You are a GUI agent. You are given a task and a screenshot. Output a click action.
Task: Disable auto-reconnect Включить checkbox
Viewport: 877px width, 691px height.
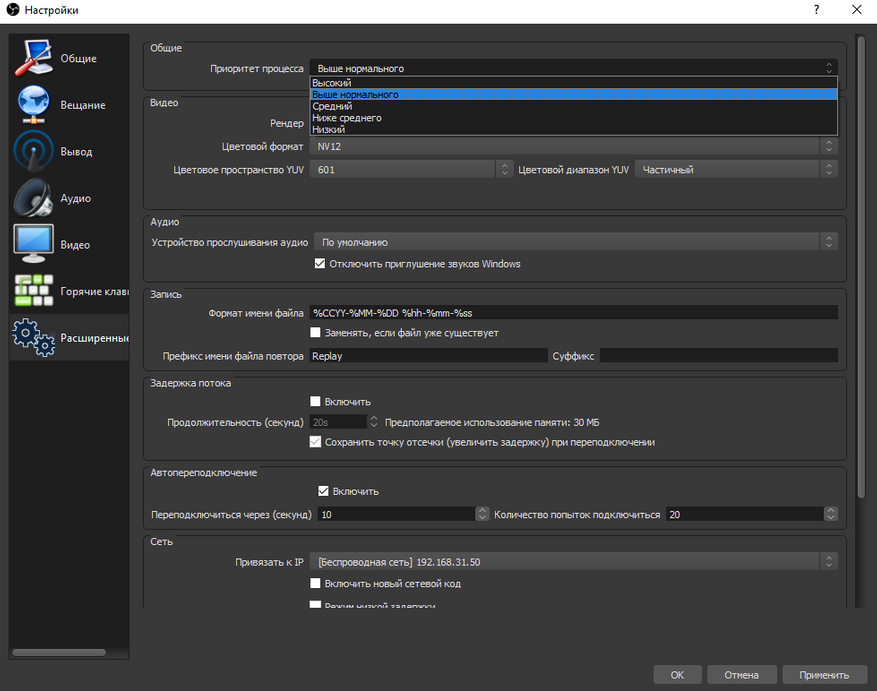pyautogui.click(x=323, y=491)
